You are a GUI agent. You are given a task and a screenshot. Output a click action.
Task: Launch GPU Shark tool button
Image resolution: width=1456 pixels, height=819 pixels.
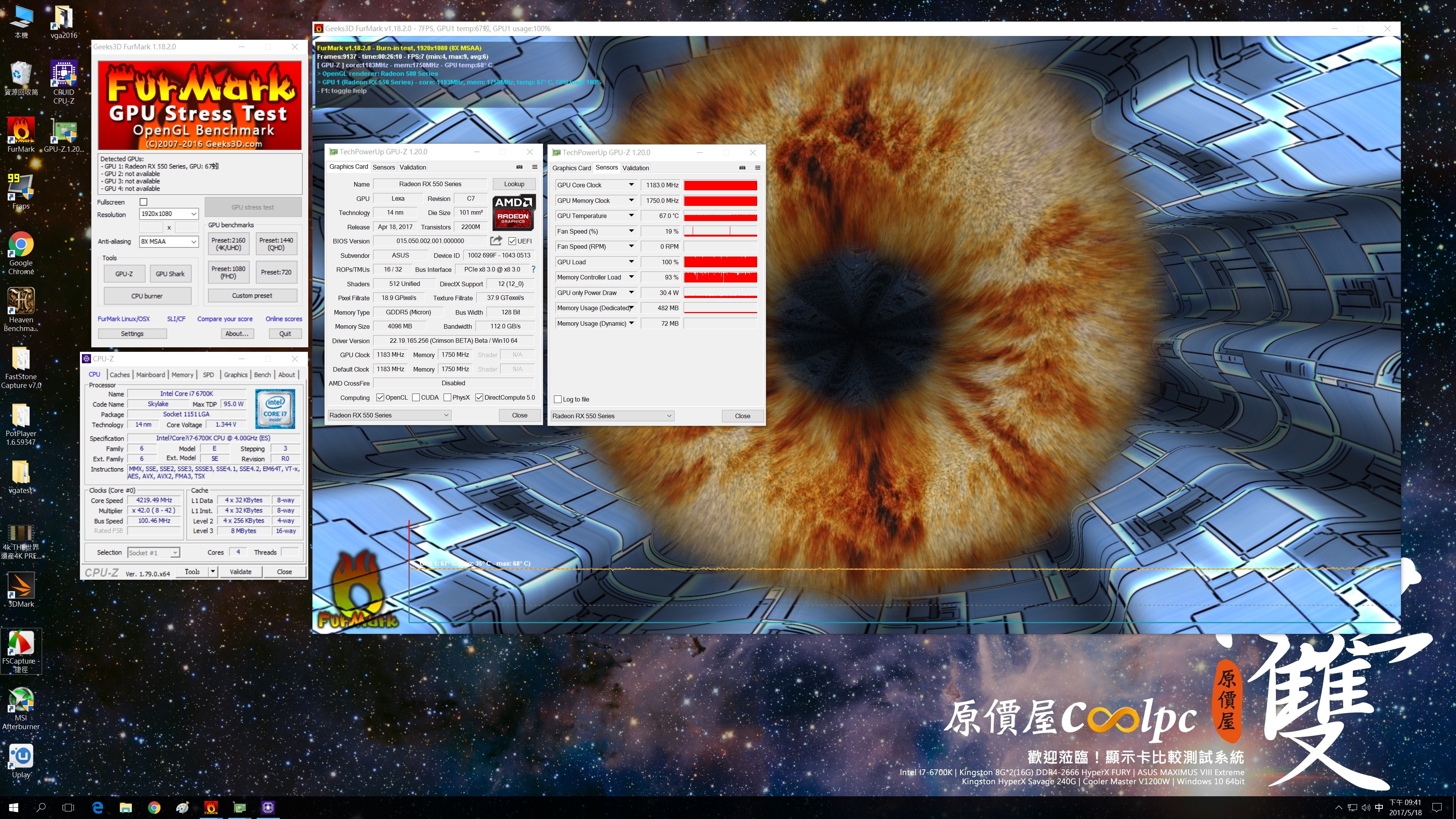pos(170,273)
